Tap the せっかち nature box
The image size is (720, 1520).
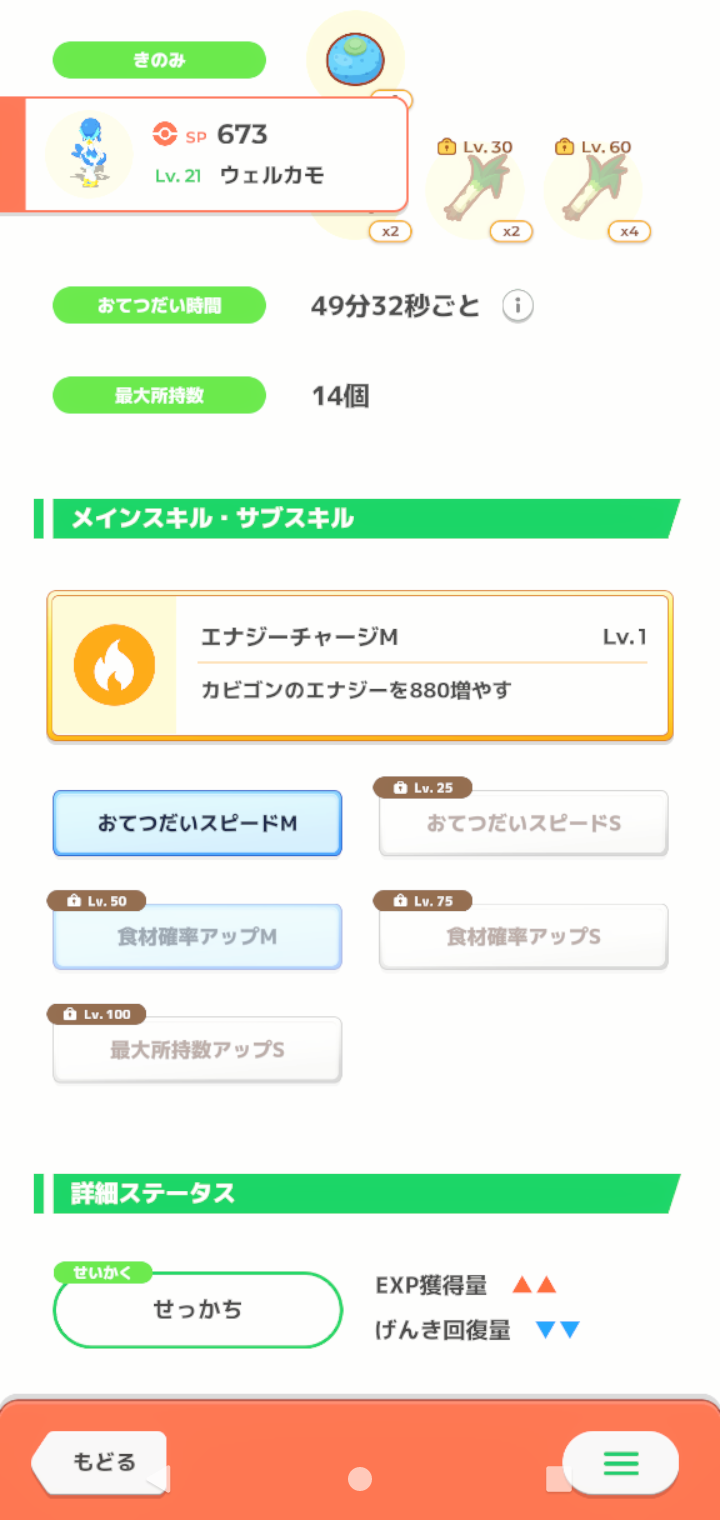point(197,1310)
